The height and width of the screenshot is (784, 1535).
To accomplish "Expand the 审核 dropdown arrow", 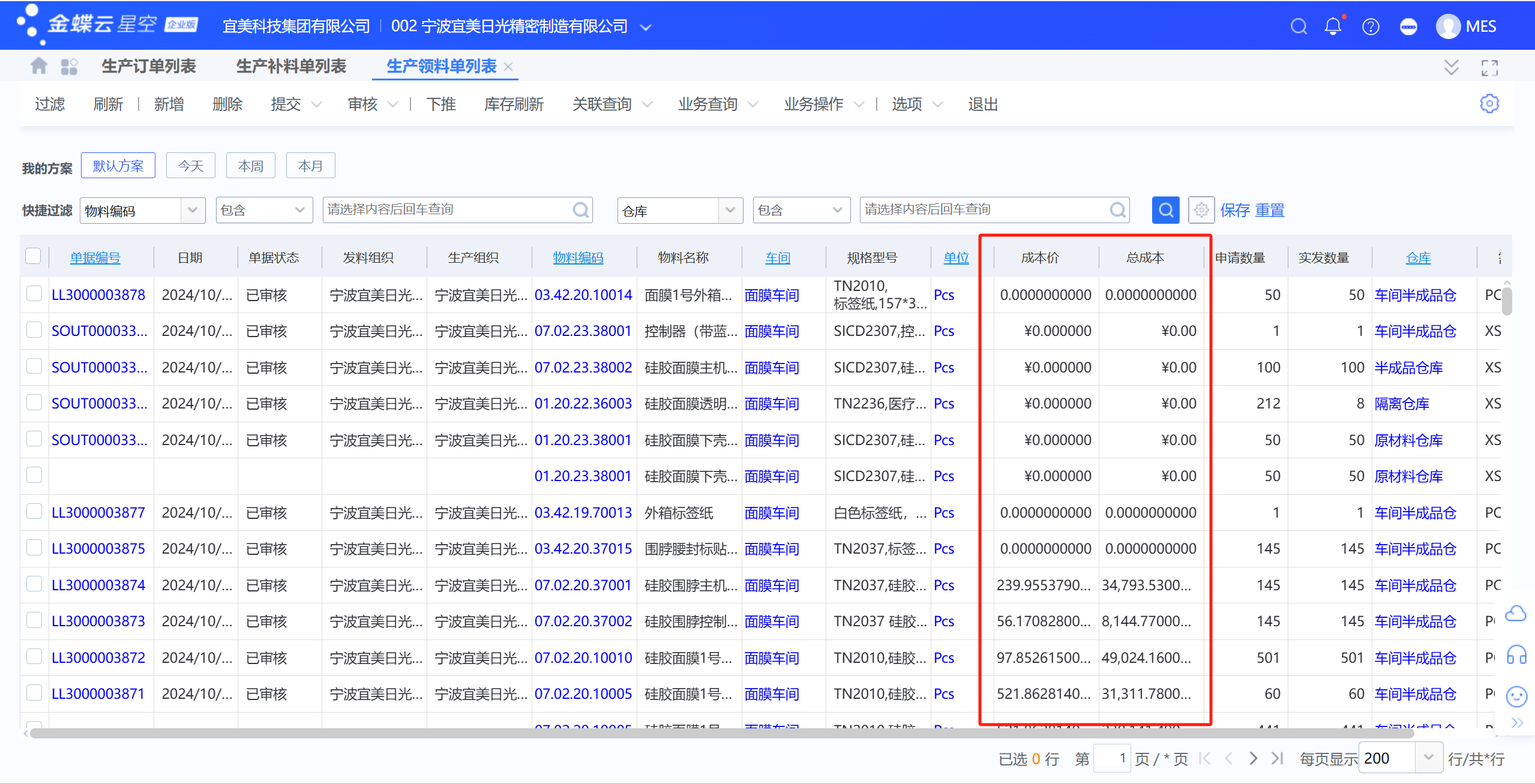I will pos(392,104).
